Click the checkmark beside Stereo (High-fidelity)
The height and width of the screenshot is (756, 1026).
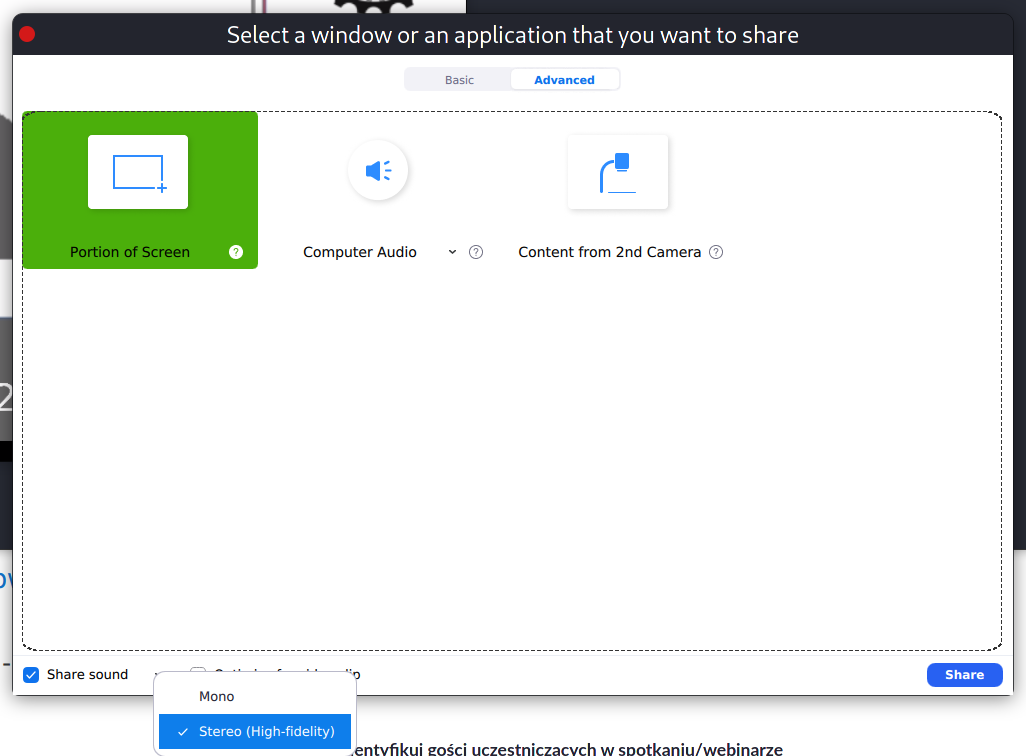(x=183, y=732)
